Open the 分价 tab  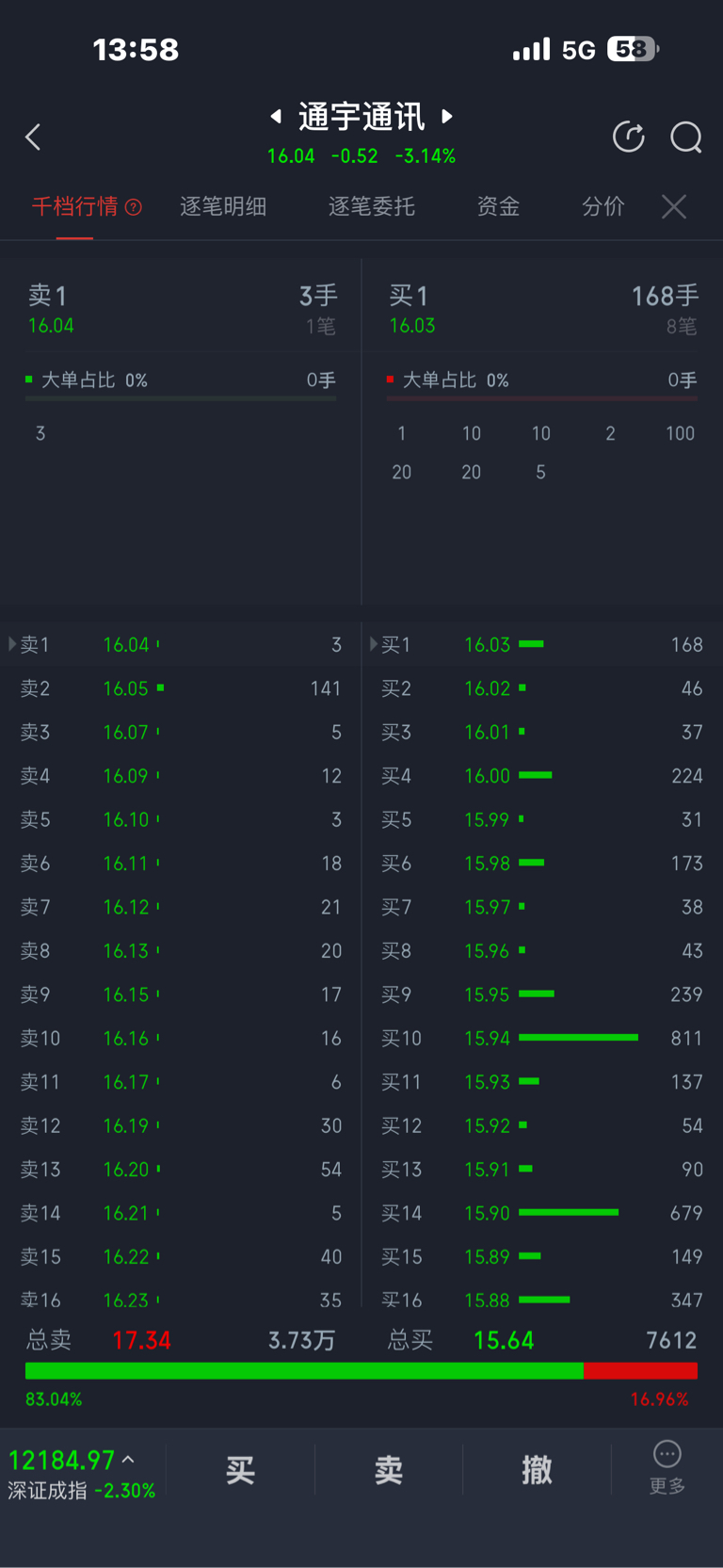[603, 206]
